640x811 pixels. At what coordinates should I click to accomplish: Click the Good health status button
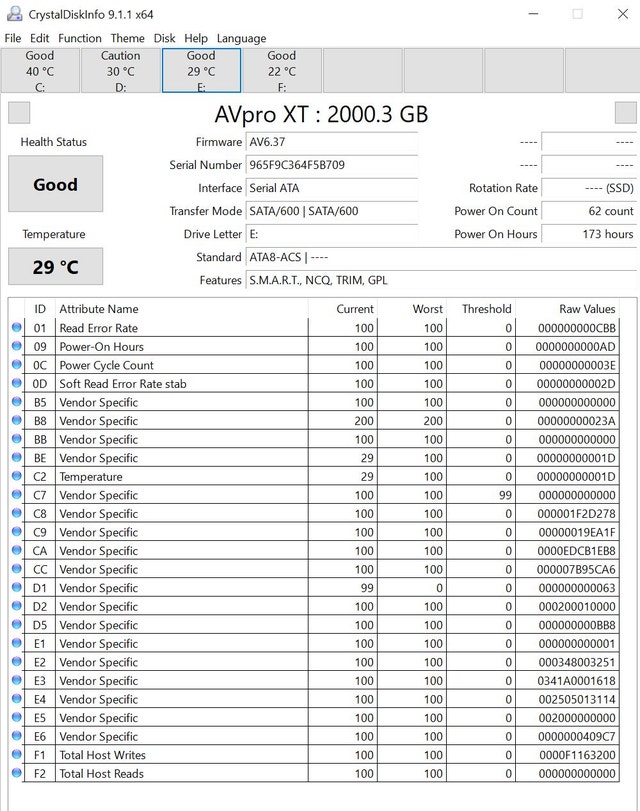pyautogui.click(x=55, y=184)
